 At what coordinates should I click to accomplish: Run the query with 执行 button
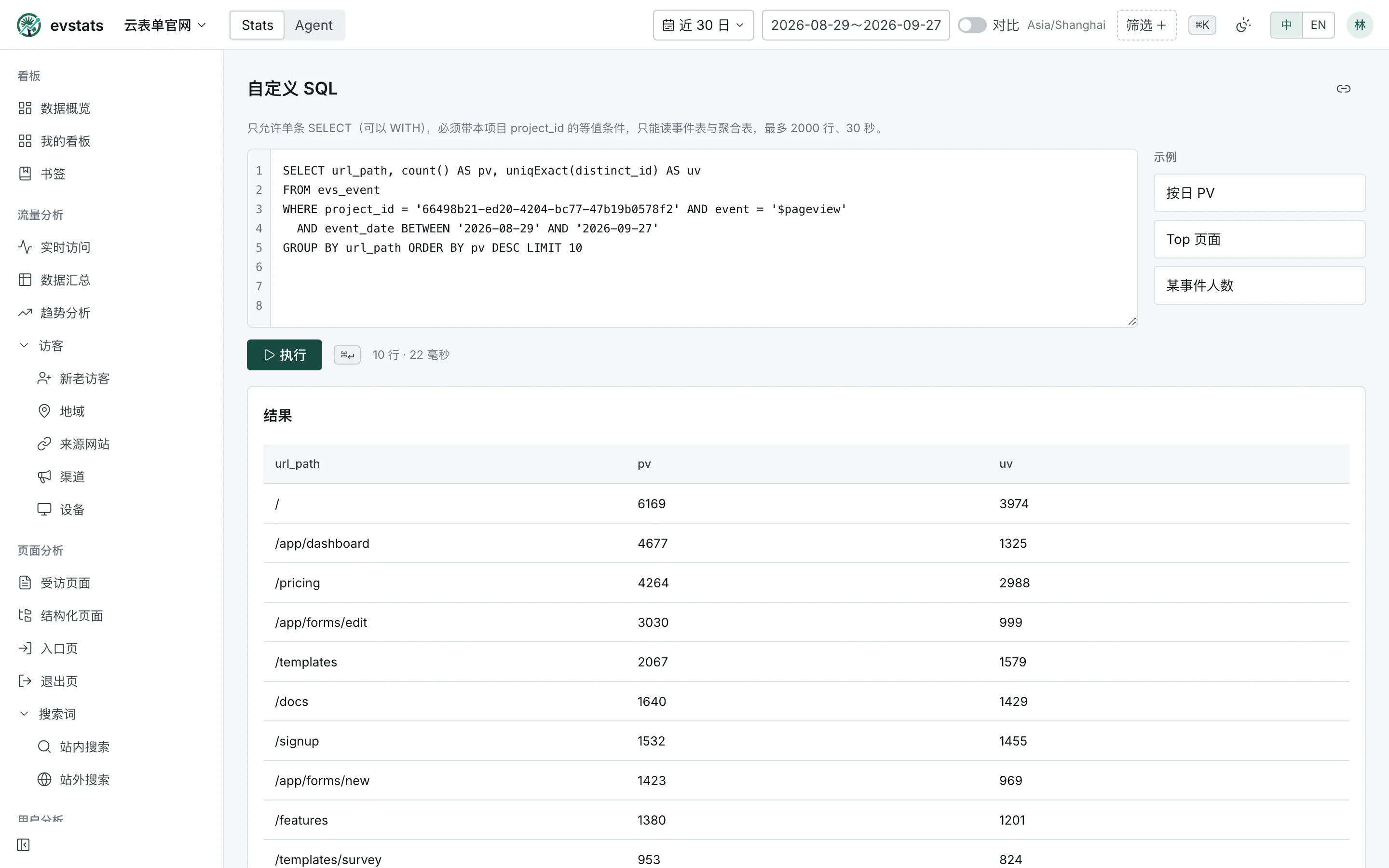[284, 355]
